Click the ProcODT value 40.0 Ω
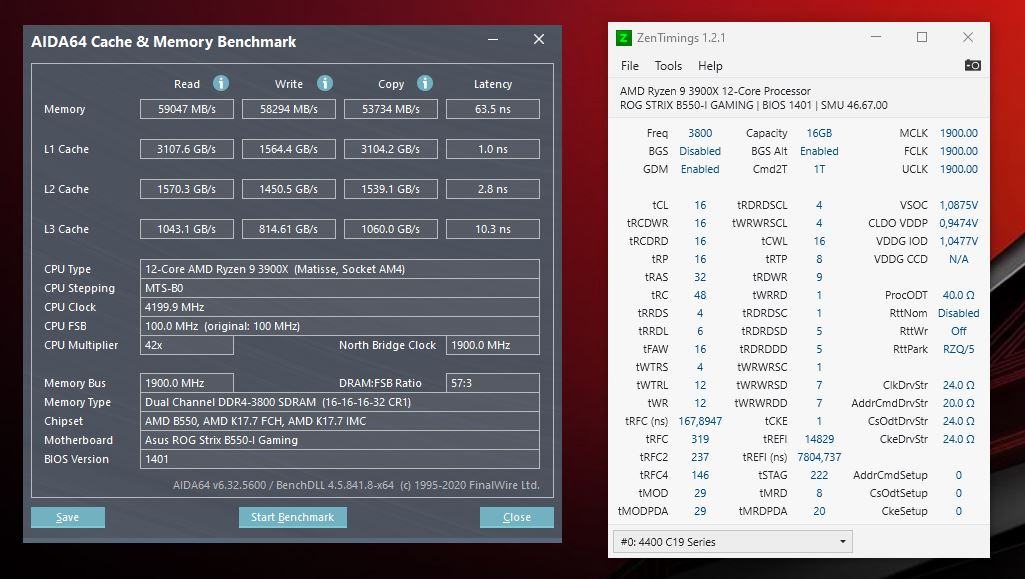1025x579 pixels. (x=959, y=295)
